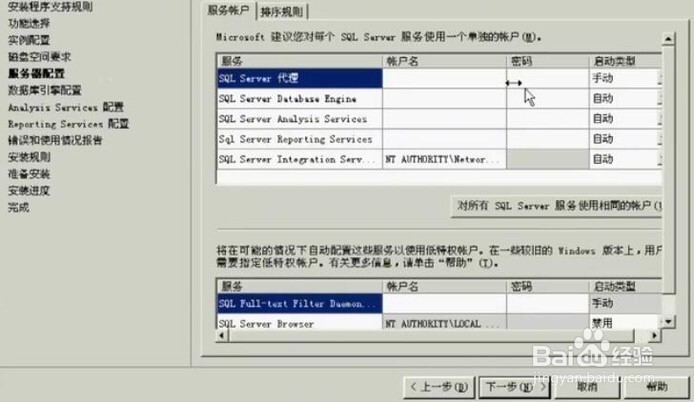694x402 pixels.
Task: Select SQL Server Browser service row
Action: click(x=300, y=323)
